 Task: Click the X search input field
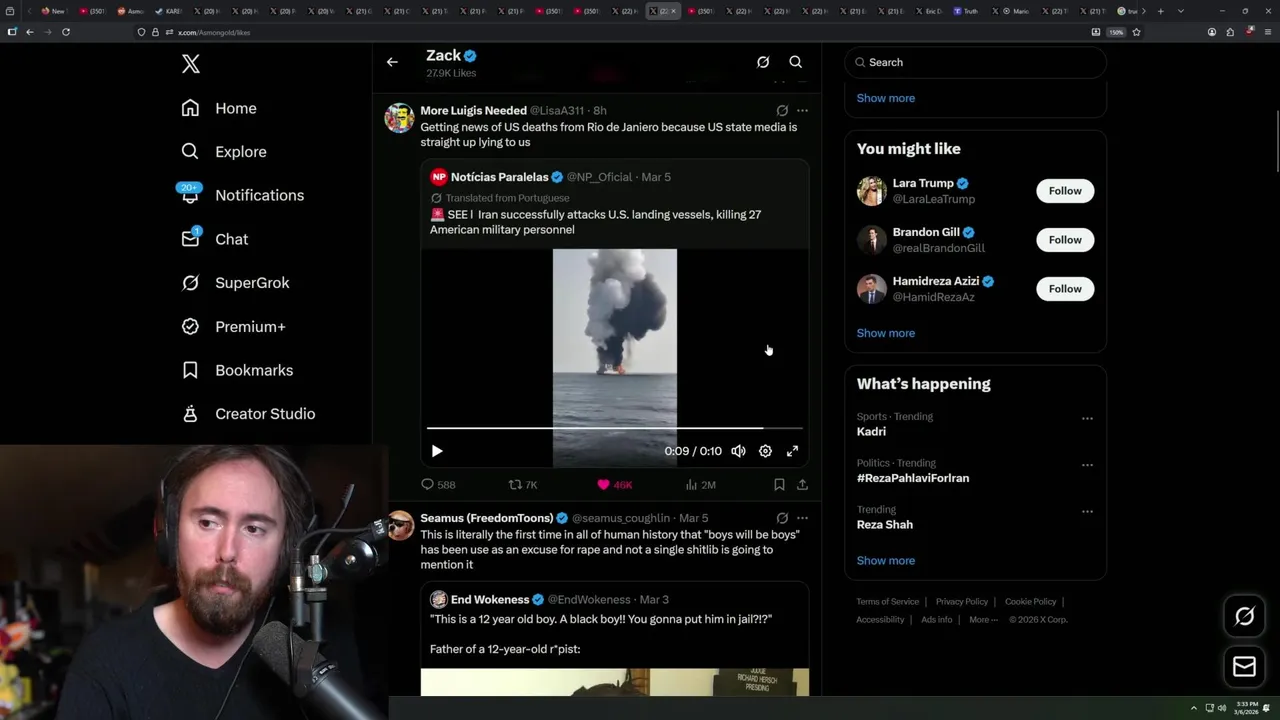pyautogui.click(x=975, y=62)
